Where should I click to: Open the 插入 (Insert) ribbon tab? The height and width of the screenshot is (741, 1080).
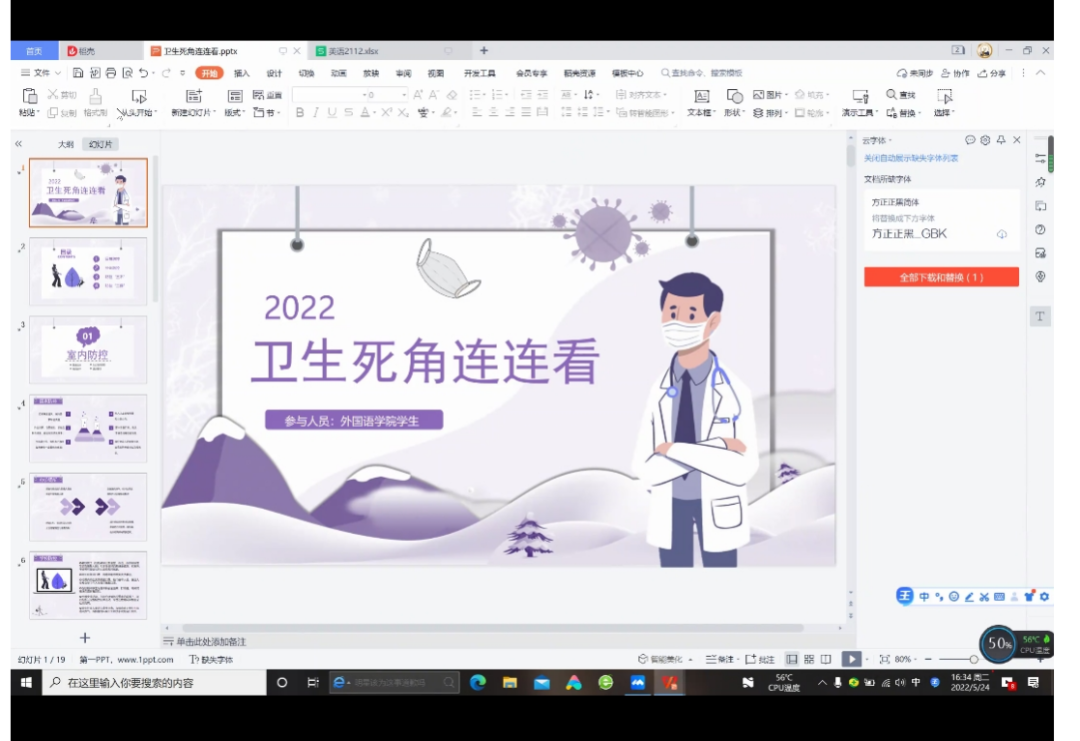pyautogui.click(x=242, y=73)
